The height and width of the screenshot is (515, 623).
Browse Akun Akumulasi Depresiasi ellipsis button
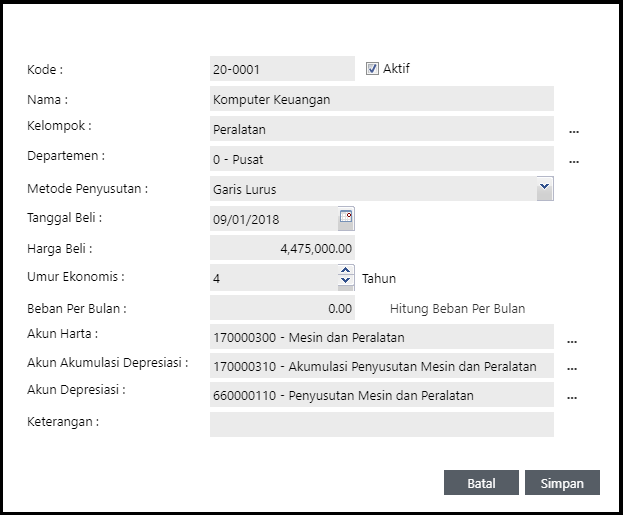click(x=572, y=368)
